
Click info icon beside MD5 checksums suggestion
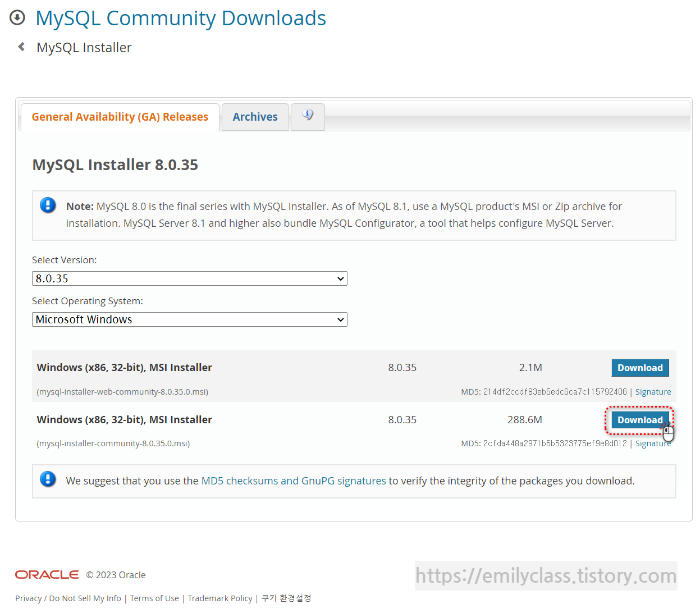[48, 479]
